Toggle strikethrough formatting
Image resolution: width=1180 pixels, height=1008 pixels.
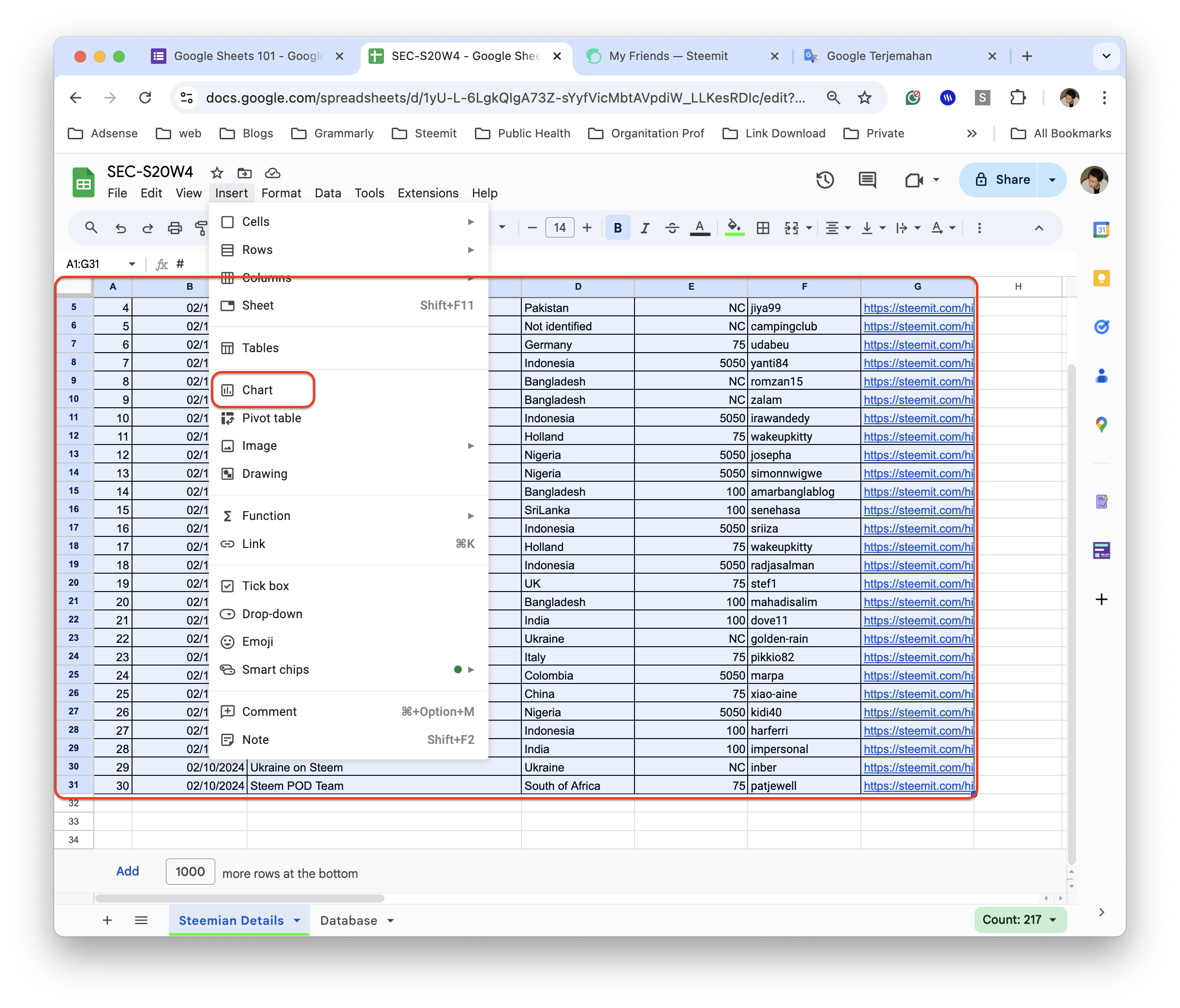point(672,228)
